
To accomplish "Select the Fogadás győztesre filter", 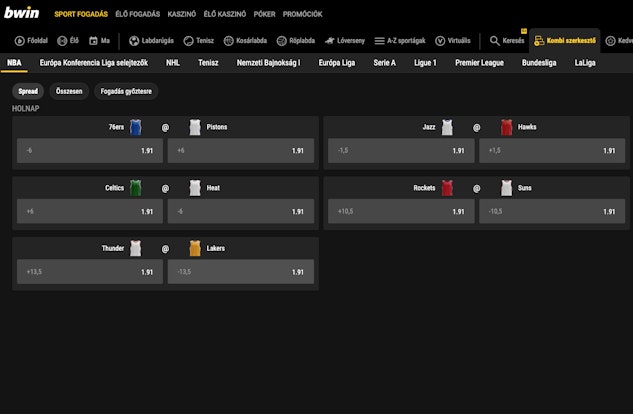I will pyautogui.click(x=126, y=91).
